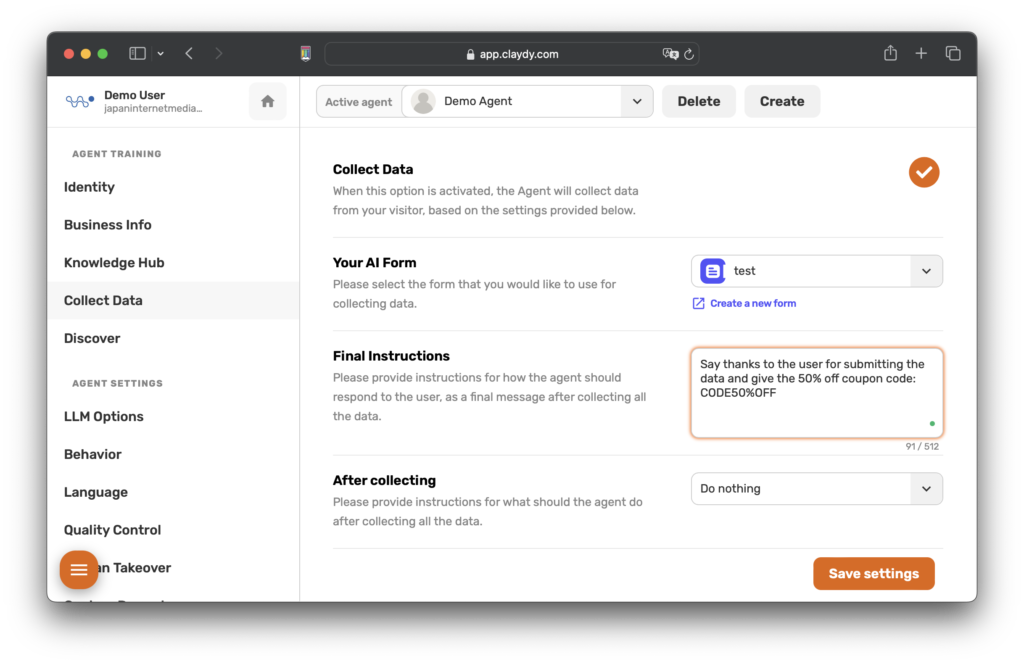
Task: Click the Save settings button
Action: (873, 574)
